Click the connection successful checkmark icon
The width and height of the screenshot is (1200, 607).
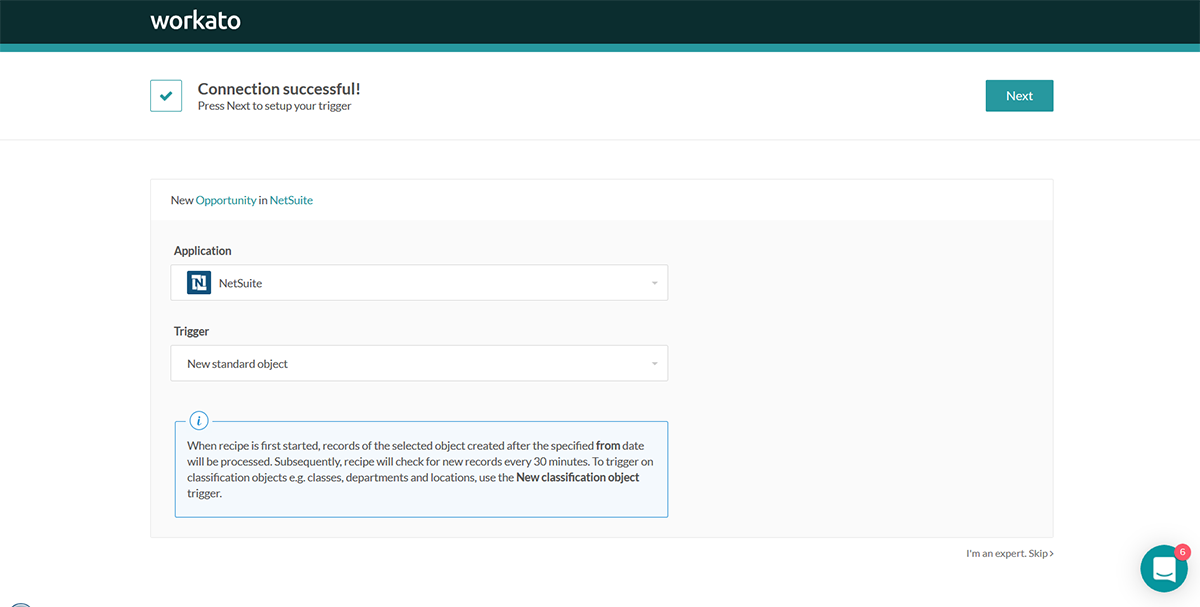pos(166,96)
